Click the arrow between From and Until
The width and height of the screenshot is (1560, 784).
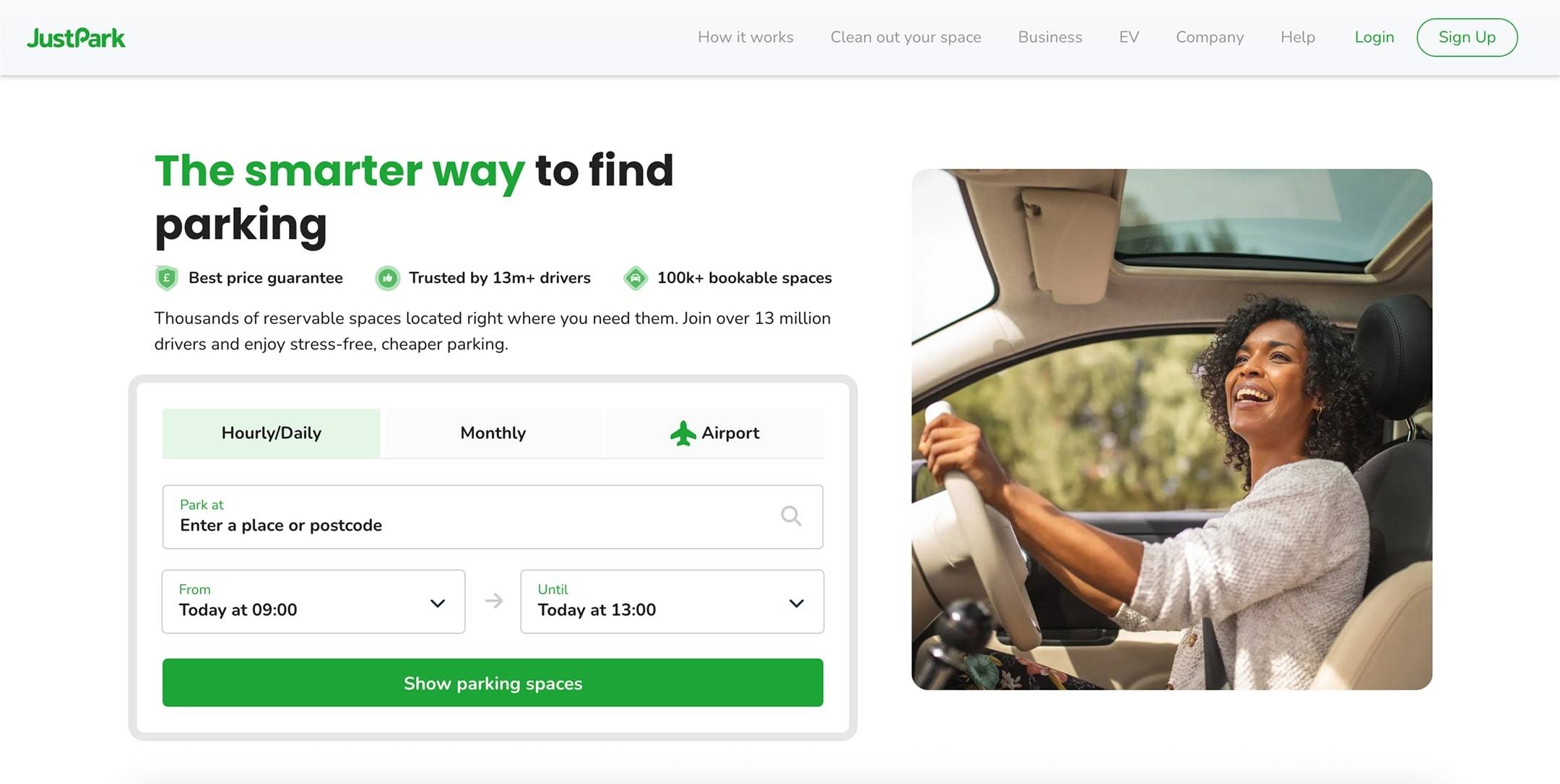(x=493, y=601)
